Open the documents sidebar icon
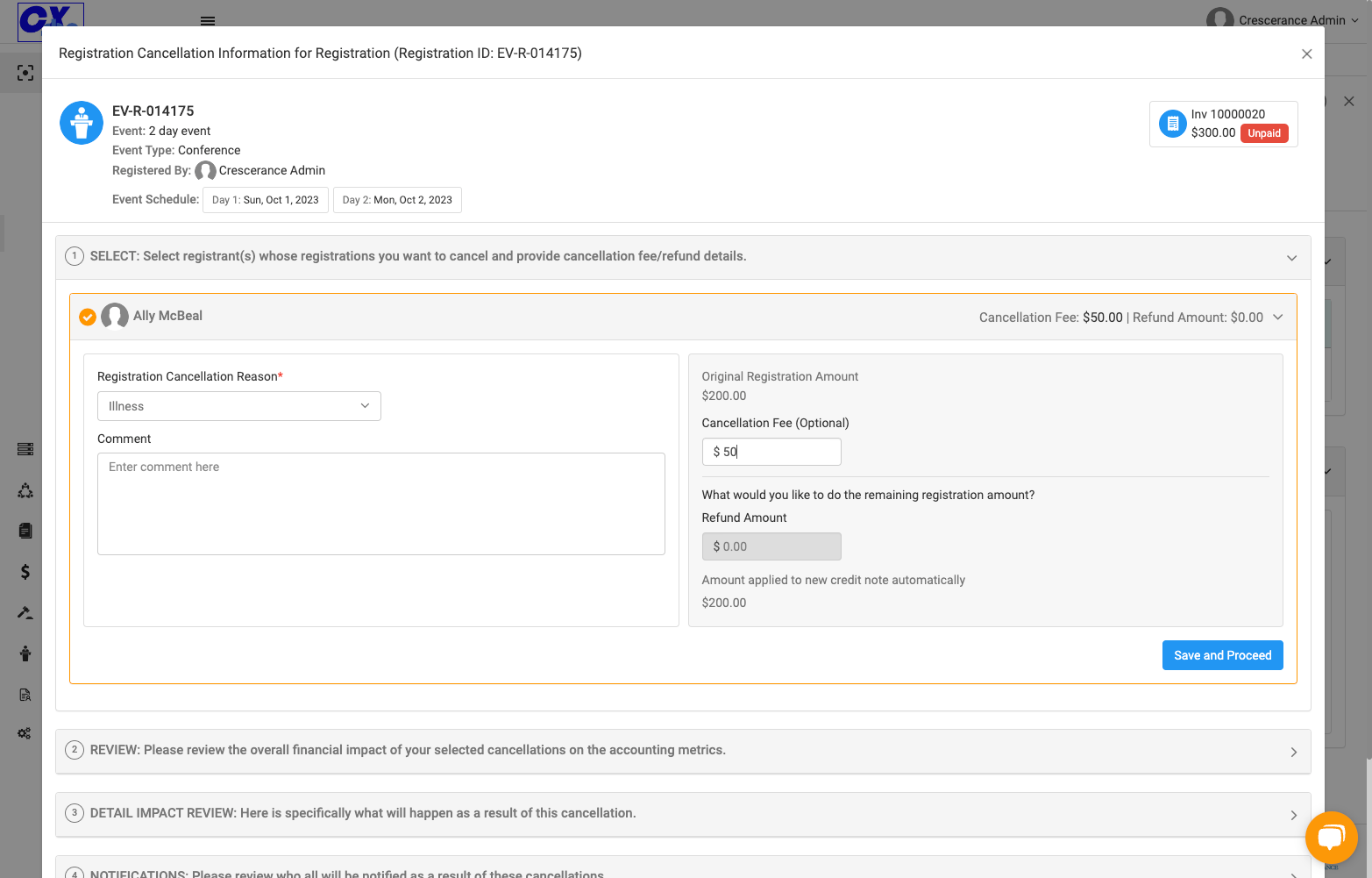 [x=25, y=531]
